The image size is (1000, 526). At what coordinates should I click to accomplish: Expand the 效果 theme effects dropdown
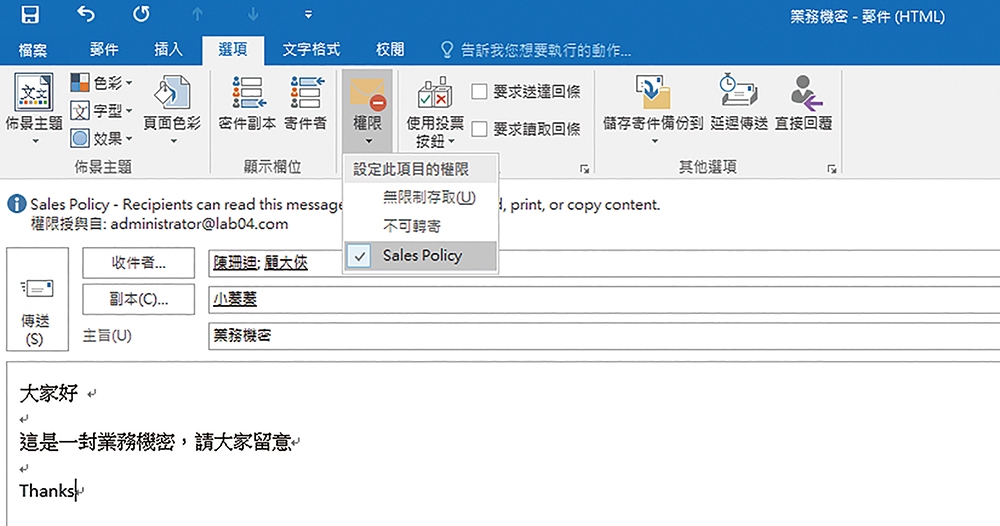coord(101,138)
